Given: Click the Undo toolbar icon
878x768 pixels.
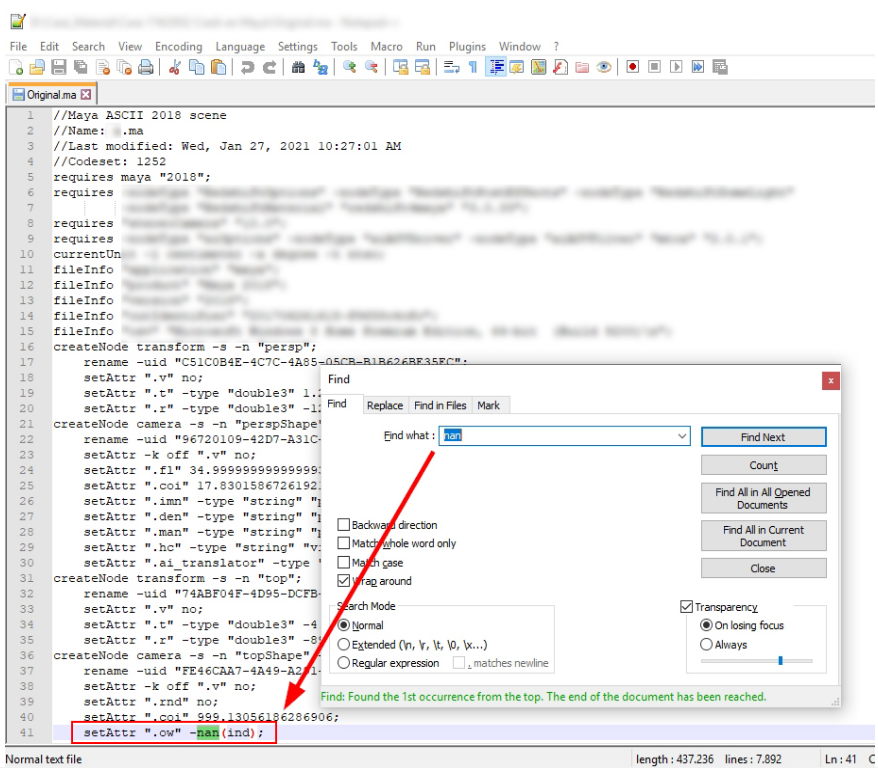Looking at the screenshot, I should 247,67.
